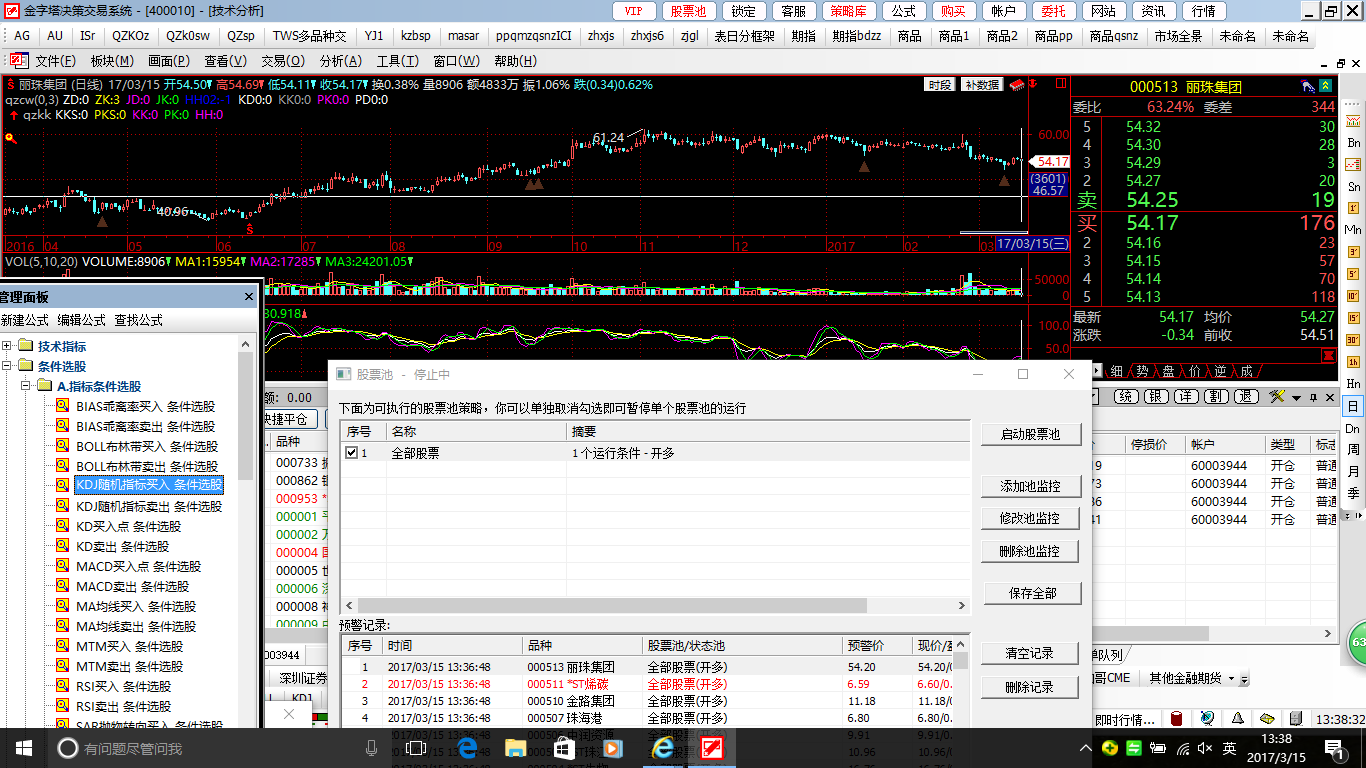Image resolution: width=1366 pixels, height=768 pixels.
Task: Open the 文件(F) menu
Action: [56, 61]
